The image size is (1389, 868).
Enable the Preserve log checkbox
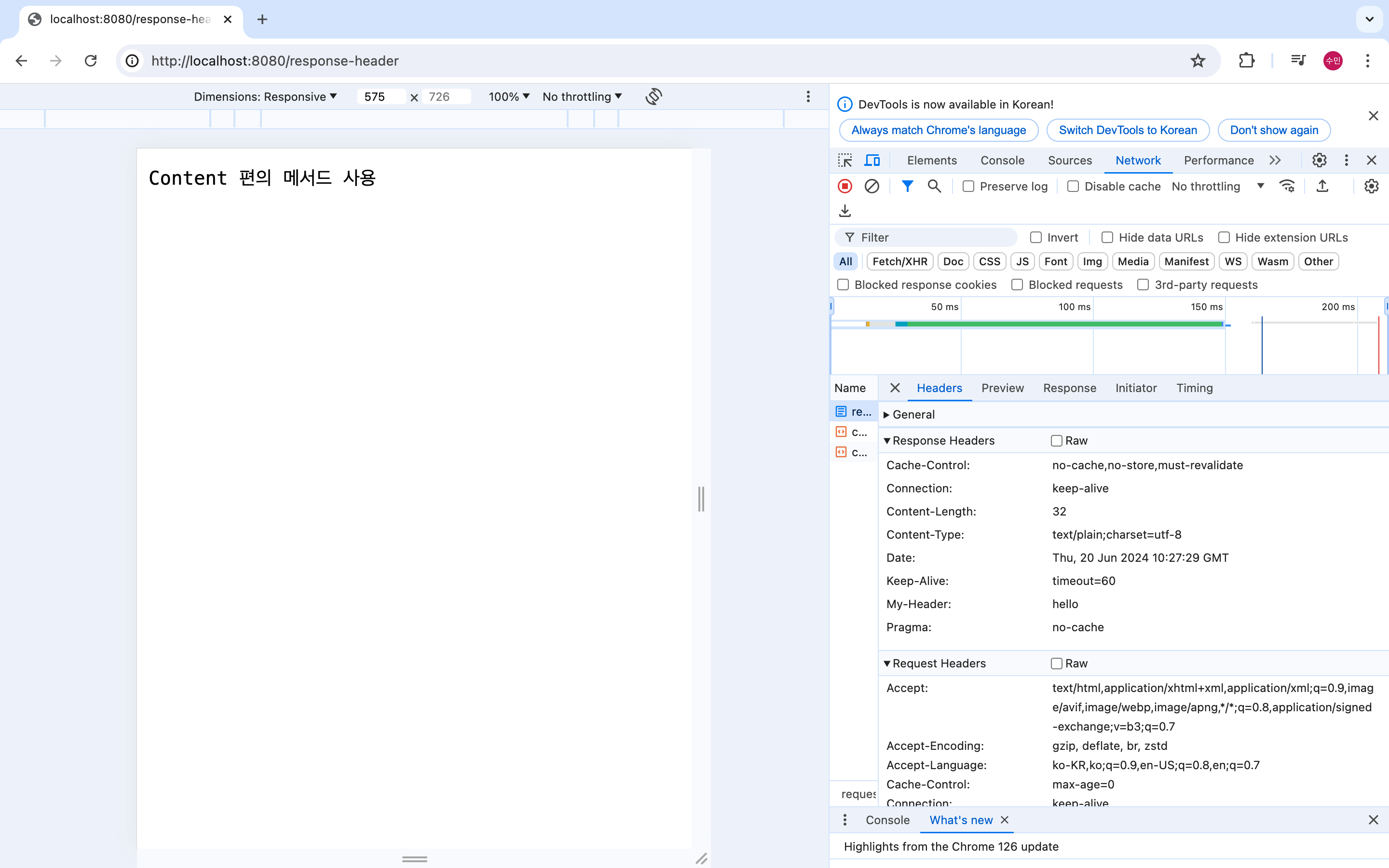[968, 186]
